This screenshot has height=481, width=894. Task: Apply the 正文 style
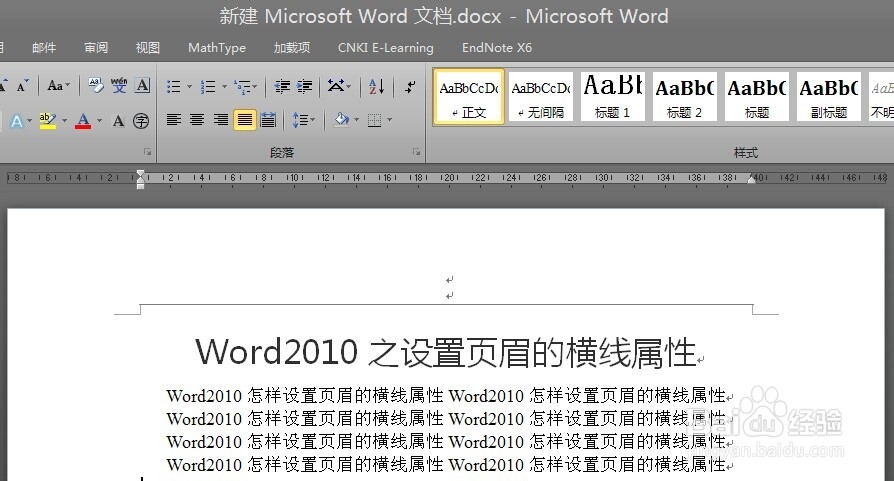coord(469,96)
